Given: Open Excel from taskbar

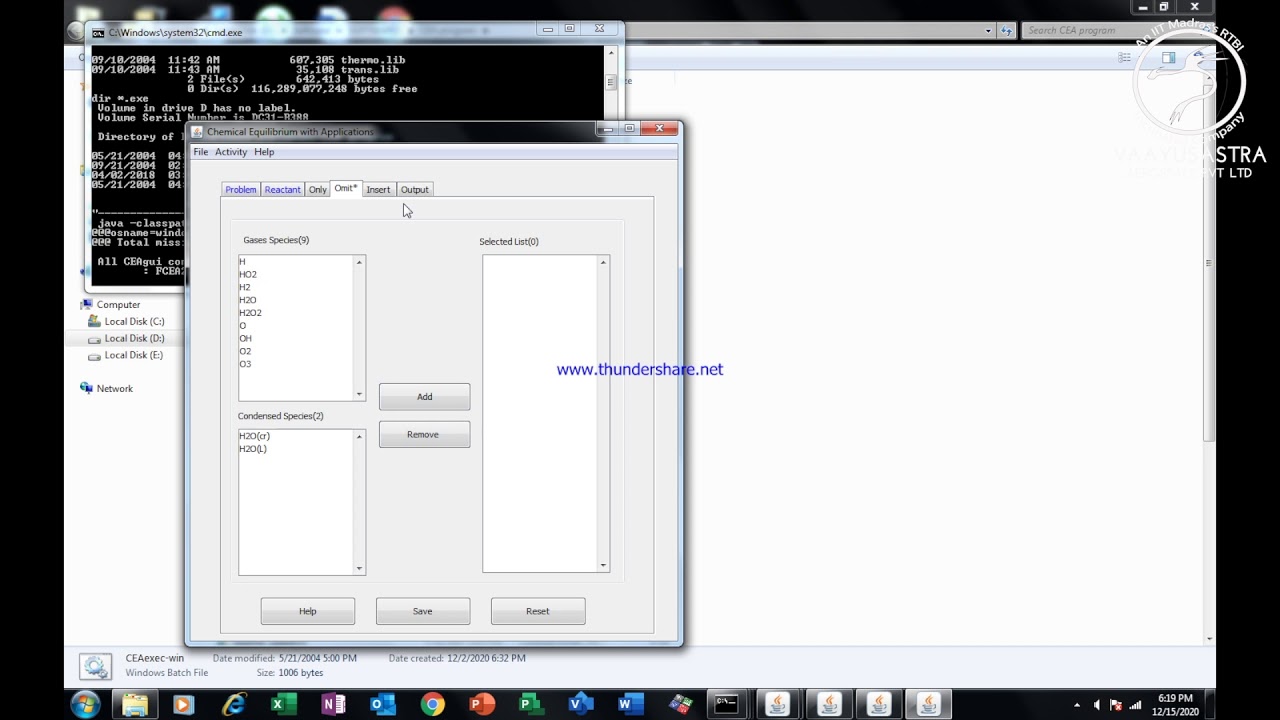Looking at the screenshot, I should coord(283,705).
